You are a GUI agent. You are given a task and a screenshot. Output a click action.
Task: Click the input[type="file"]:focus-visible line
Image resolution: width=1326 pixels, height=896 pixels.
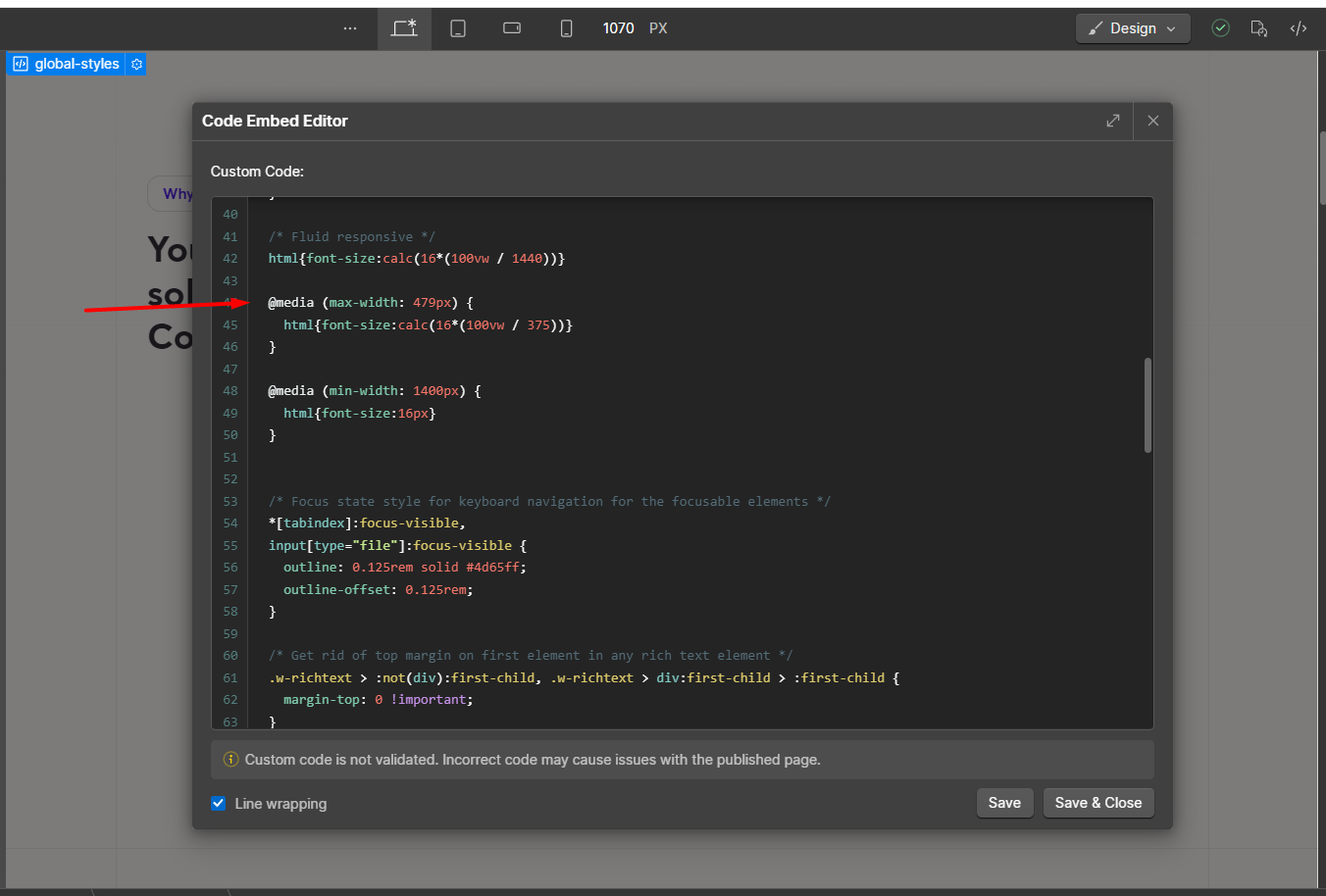[397, 545]
